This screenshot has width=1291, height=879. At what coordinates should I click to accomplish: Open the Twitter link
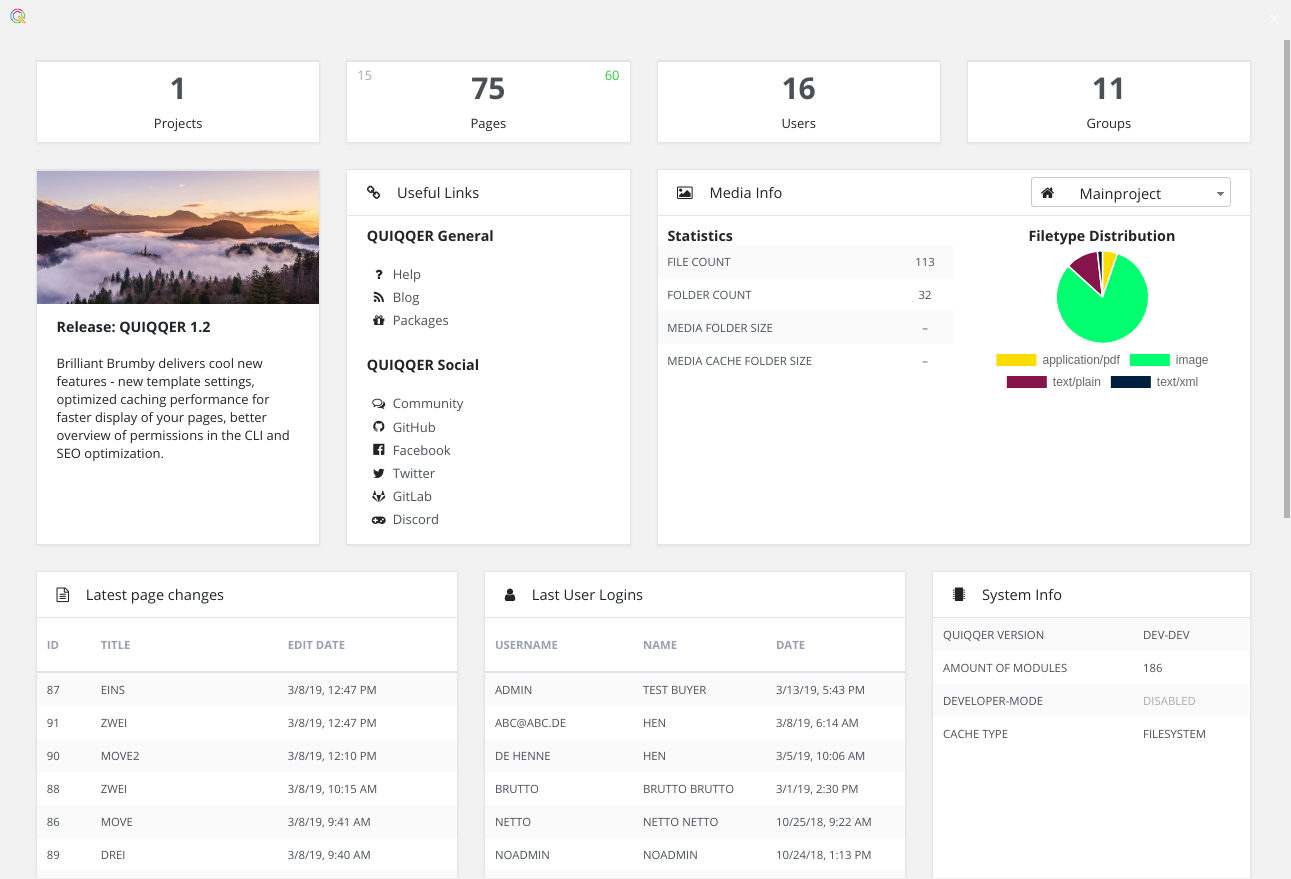(x=414, y=473)
